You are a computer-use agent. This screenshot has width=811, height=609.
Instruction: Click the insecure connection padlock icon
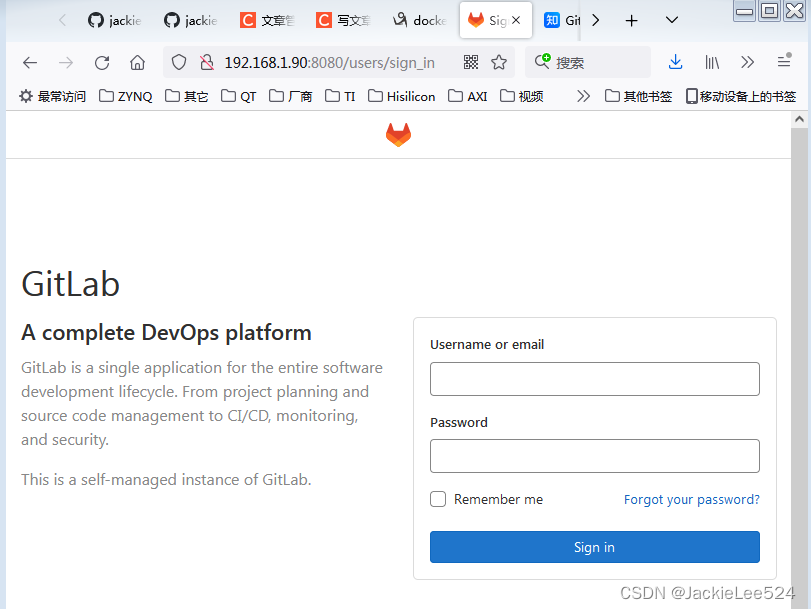207,63
